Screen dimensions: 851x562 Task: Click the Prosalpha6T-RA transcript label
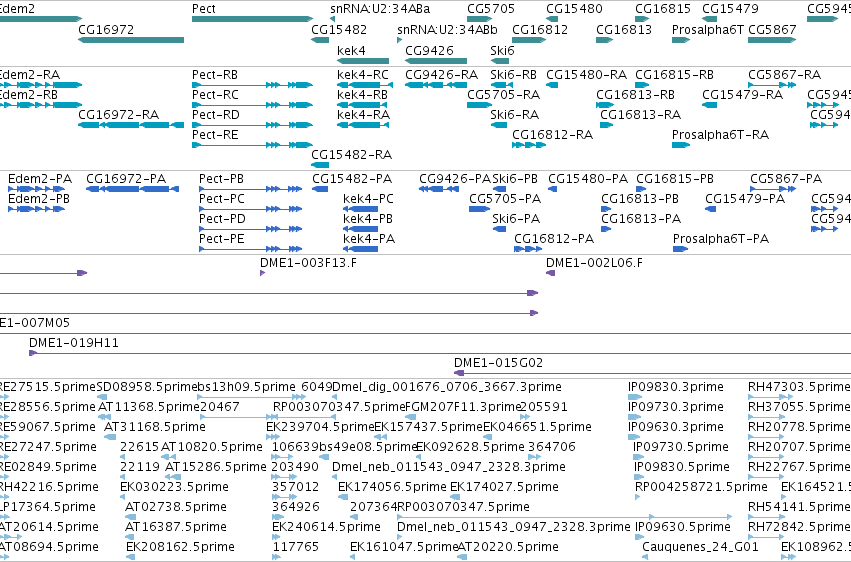[720, 135]
